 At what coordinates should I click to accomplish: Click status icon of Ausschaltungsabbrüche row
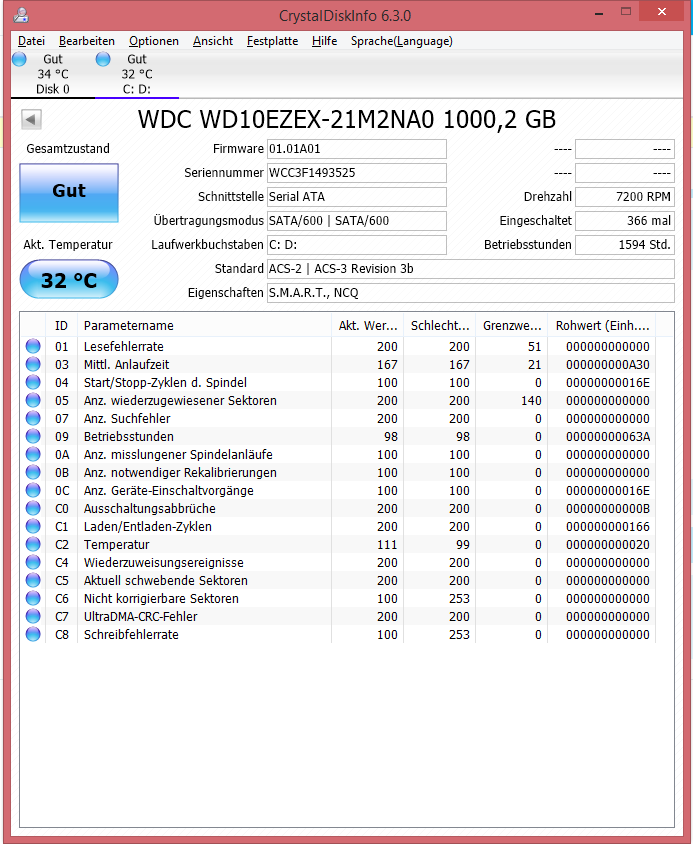(33, 508)
